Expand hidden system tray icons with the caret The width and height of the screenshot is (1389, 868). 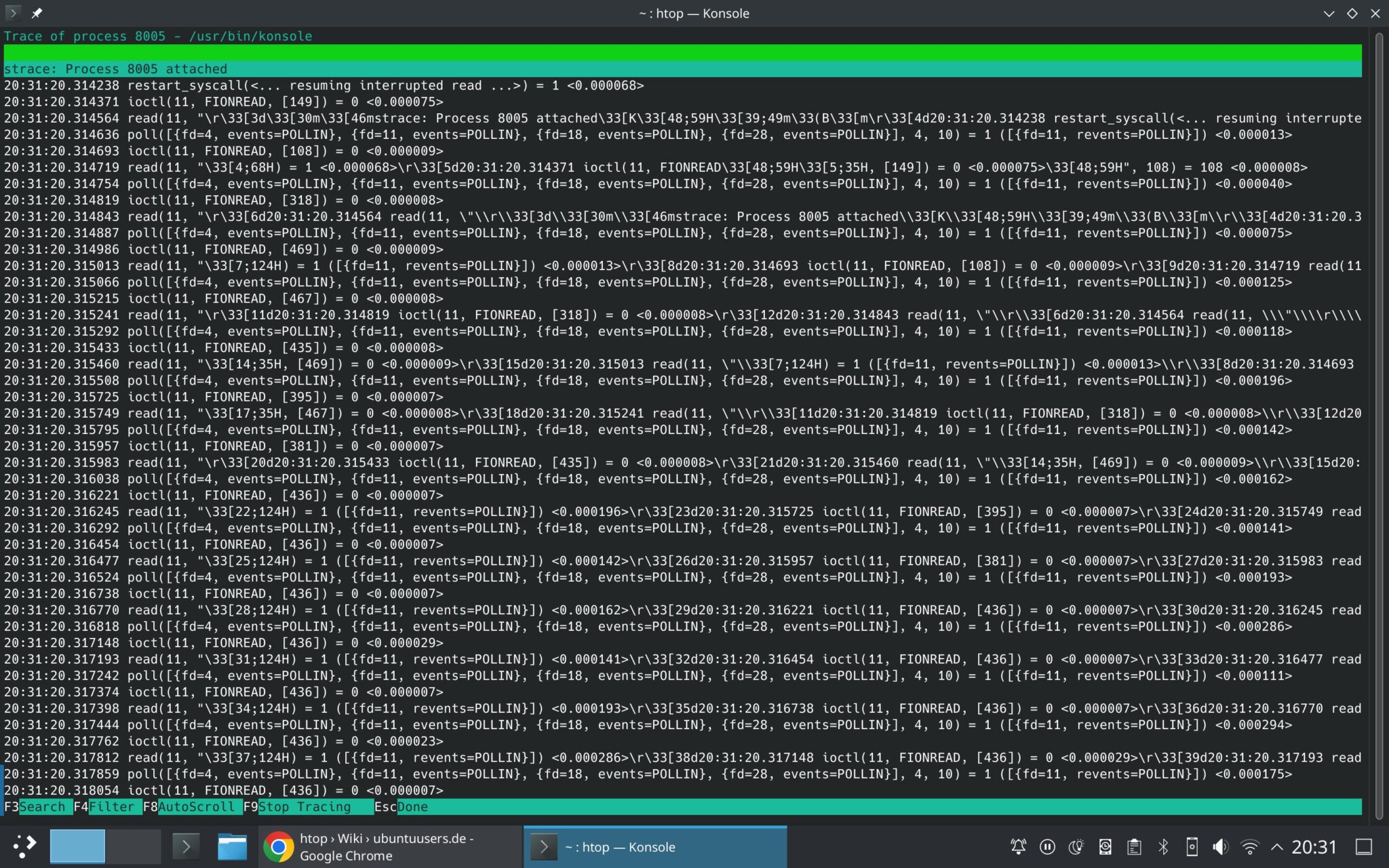(x=1278, y=846)
